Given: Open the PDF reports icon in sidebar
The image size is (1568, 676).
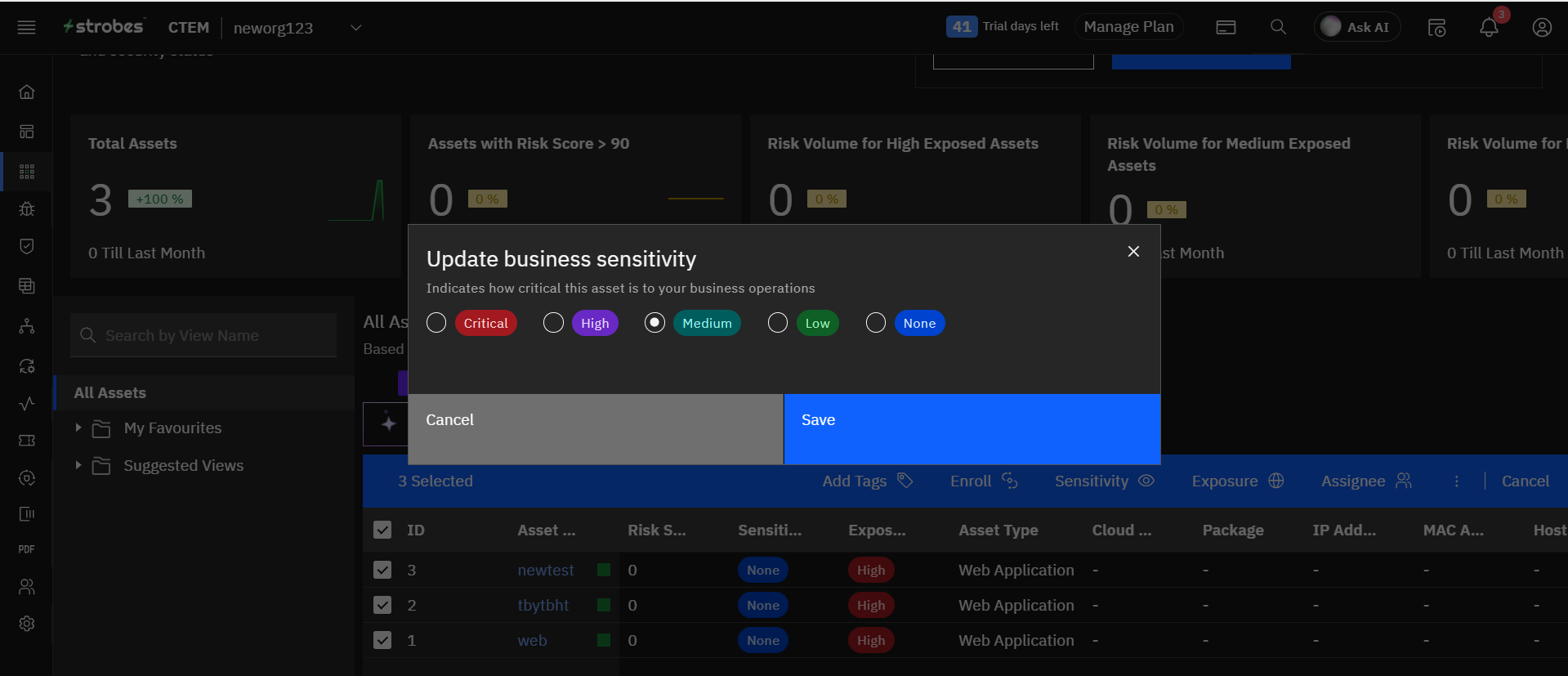Looking at the screenshot, I should [27, 549].
